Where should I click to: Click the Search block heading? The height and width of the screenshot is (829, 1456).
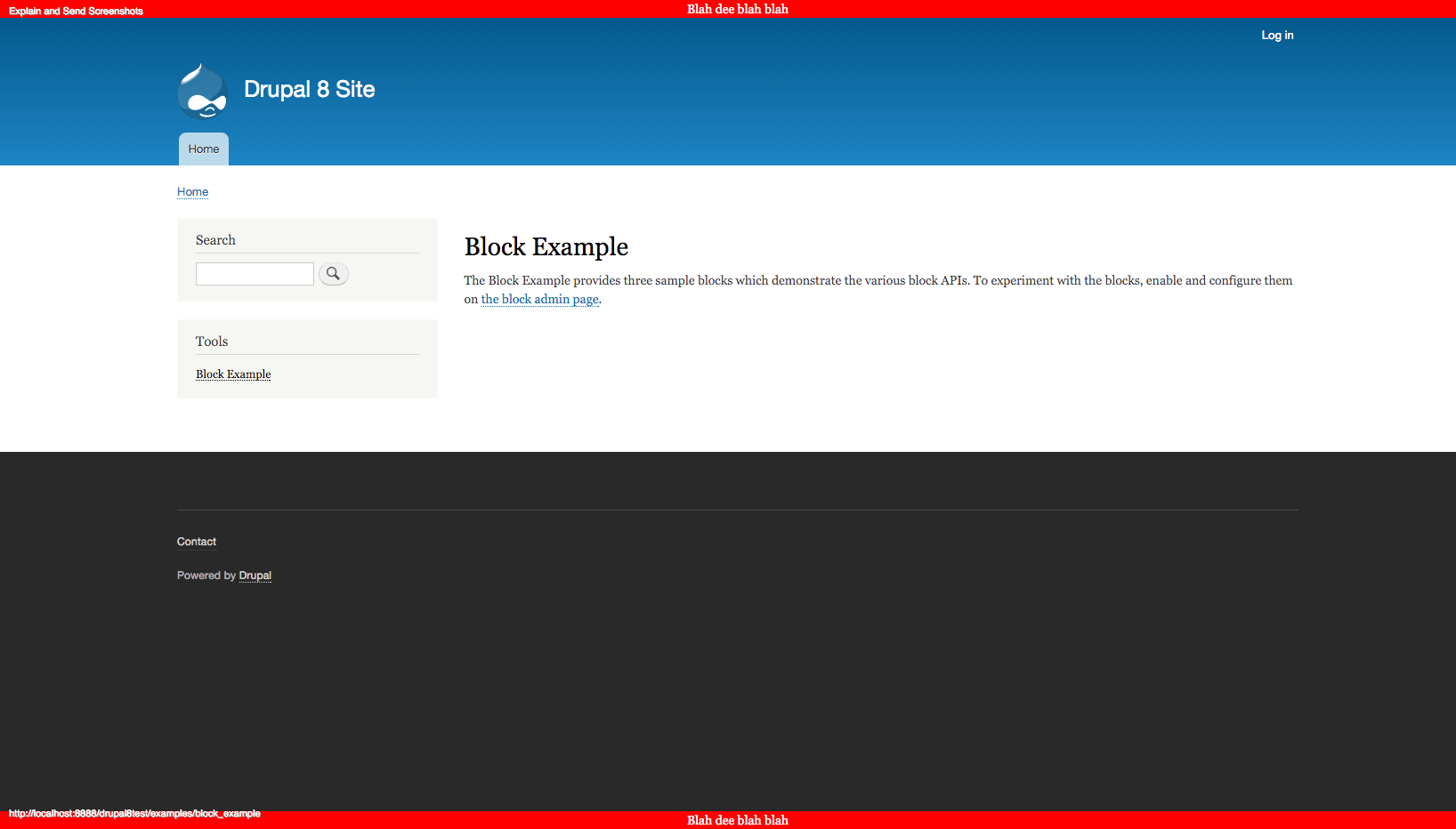pyautogui.click(x=215, y=240)
